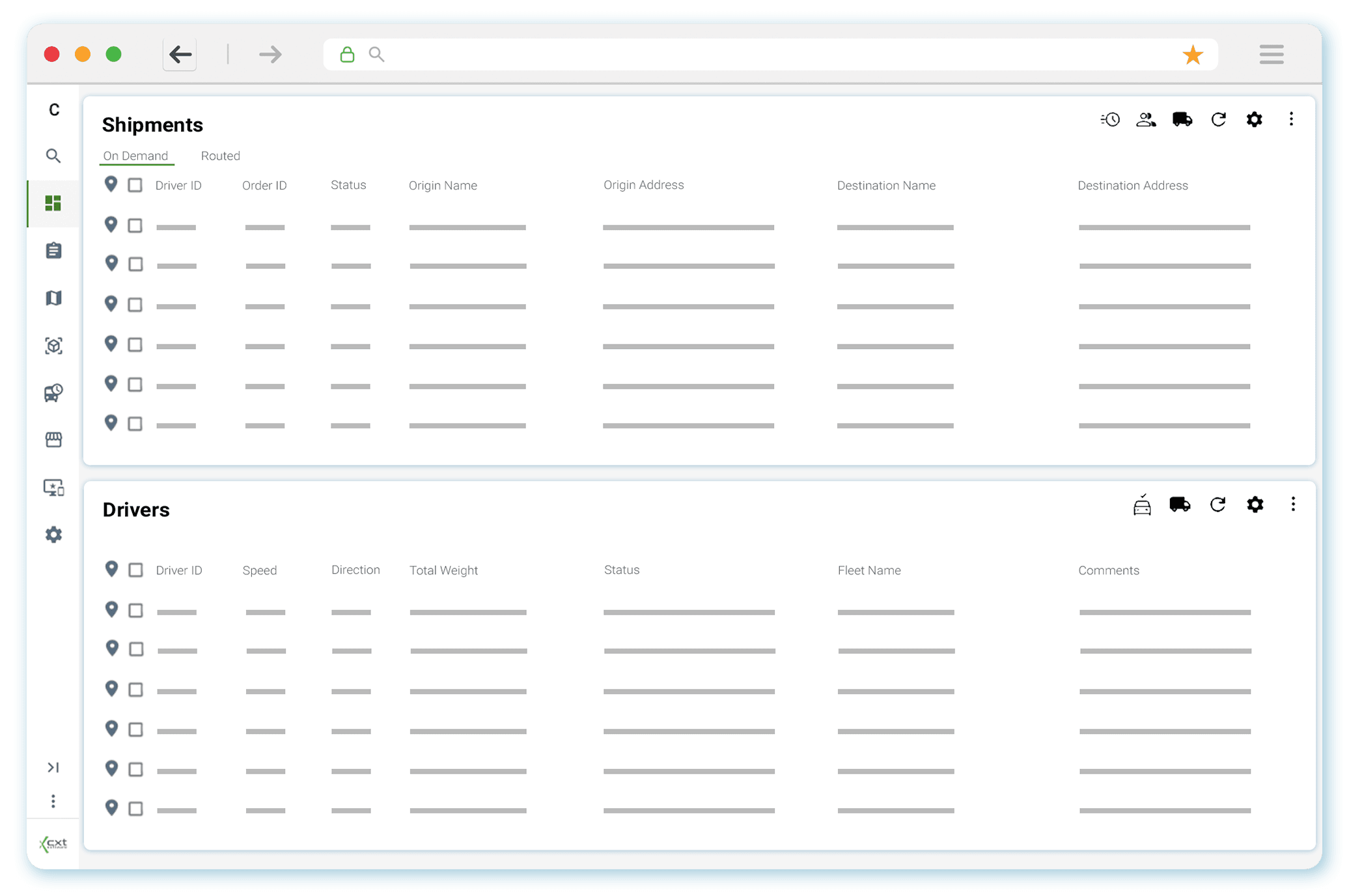Select the On Demand tab
The height and width of the screenshot is (896, 1349).
click(135, 156)
